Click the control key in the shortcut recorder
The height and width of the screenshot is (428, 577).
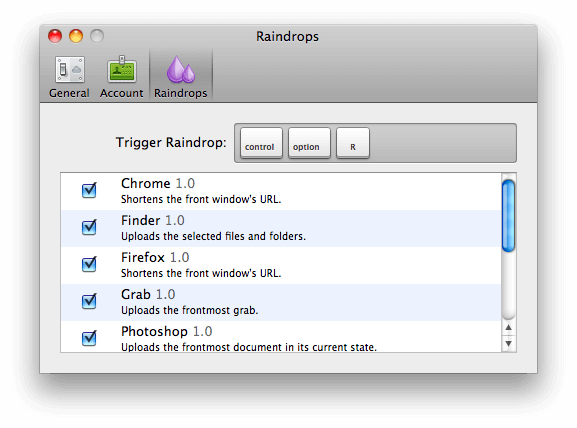click(261, 143)
